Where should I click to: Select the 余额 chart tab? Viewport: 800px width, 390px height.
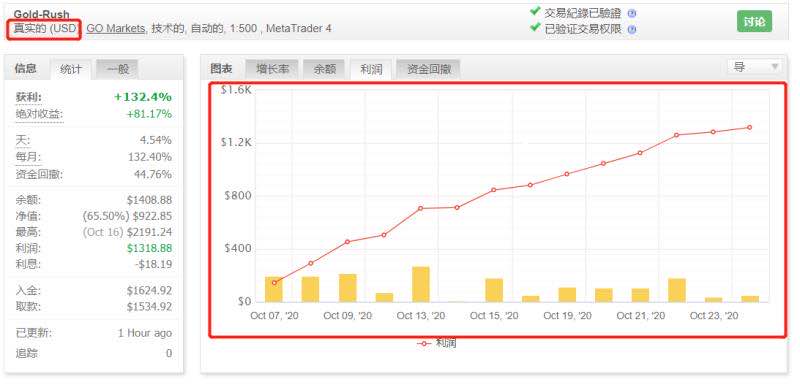(324, 69)
